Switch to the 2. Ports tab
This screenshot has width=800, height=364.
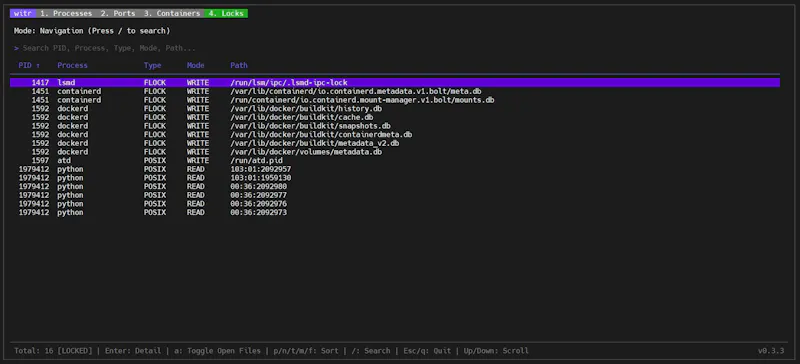tap(118, 13)
